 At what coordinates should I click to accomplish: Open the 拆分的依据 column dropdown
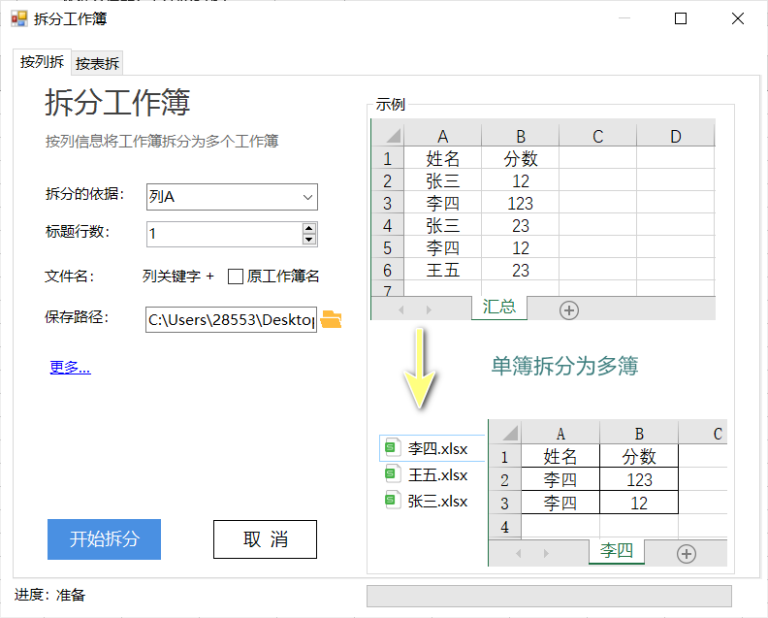pos(307,197)
